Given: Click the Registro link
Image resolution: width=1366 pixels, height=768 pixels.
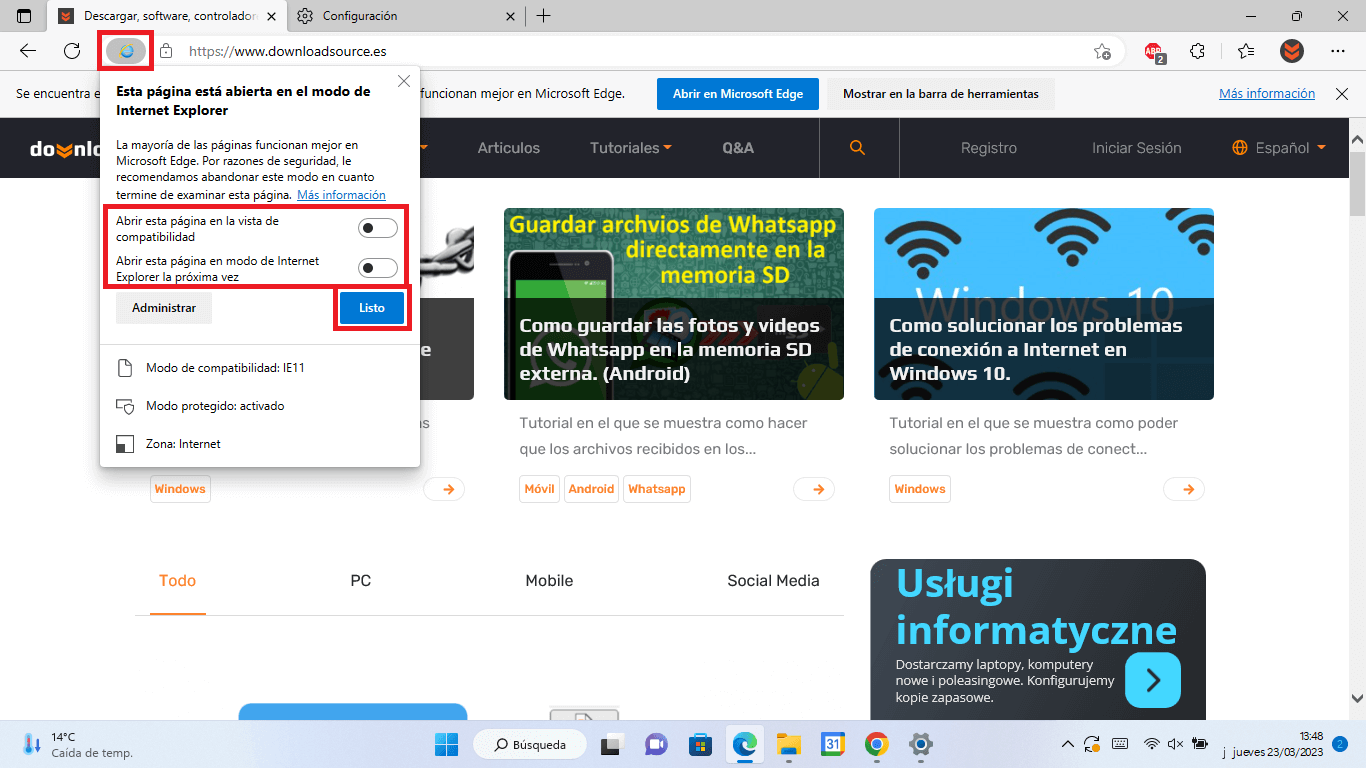Looking at the screenshot, I should (x=989, y=148).
